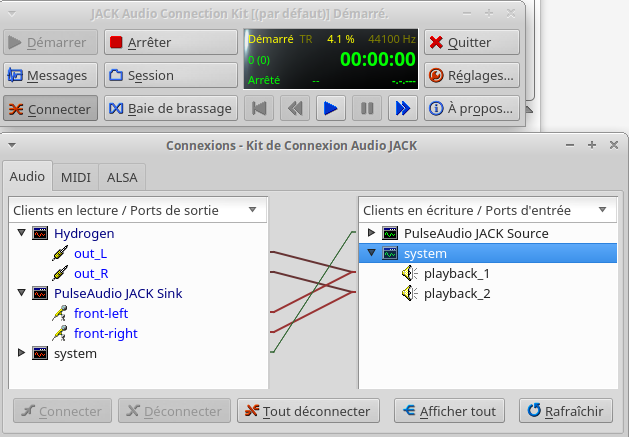Rewind transport to start

[x=259, y=108]
